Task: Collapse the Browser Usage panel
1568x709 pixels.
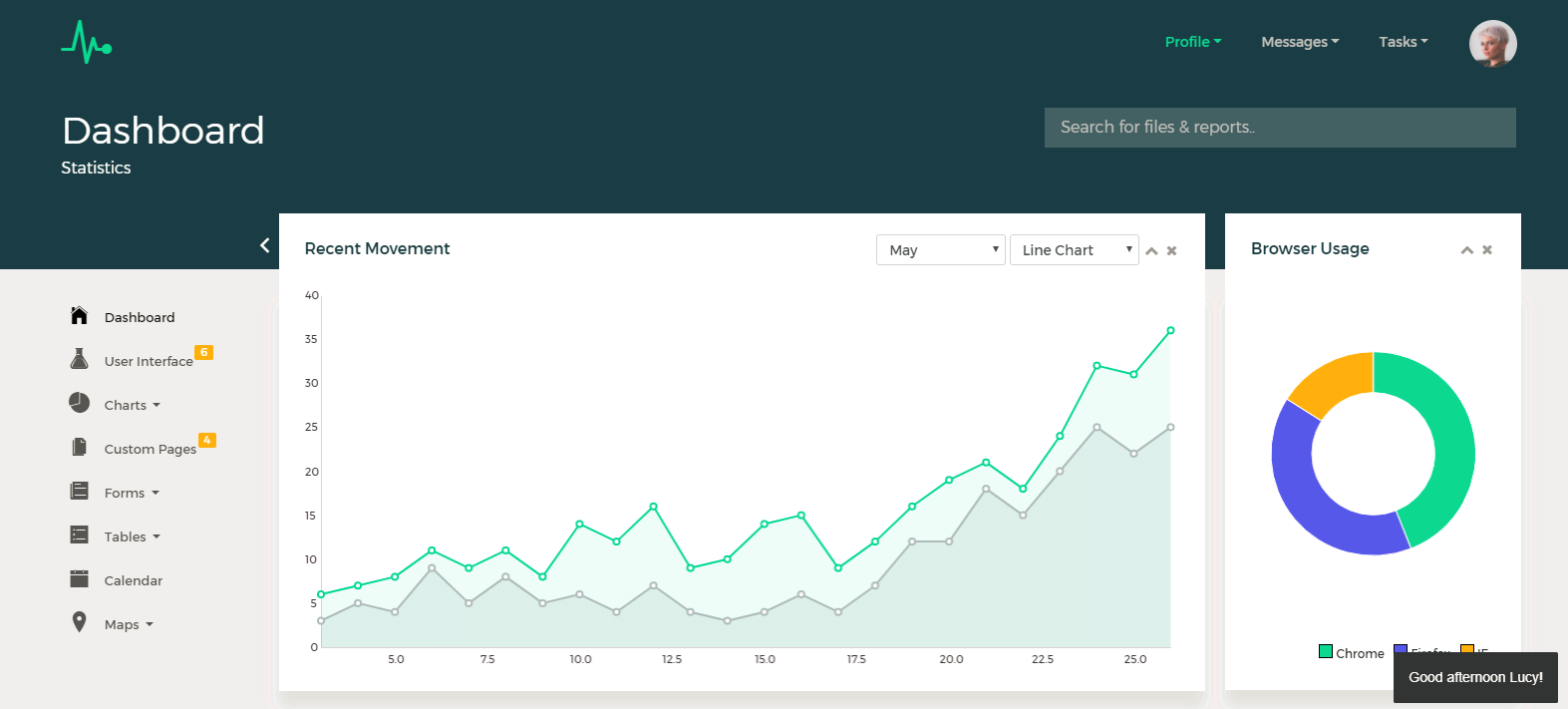Action: (1466, 250)
